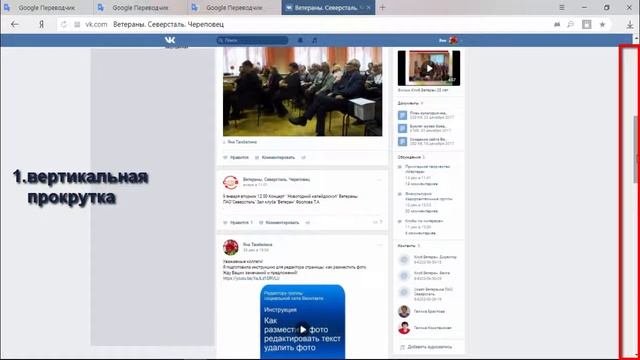Click the scrollbar up arrow
The height and width of the screenshot is (360, 640).
pyautogui.click(x=636, y=39)
